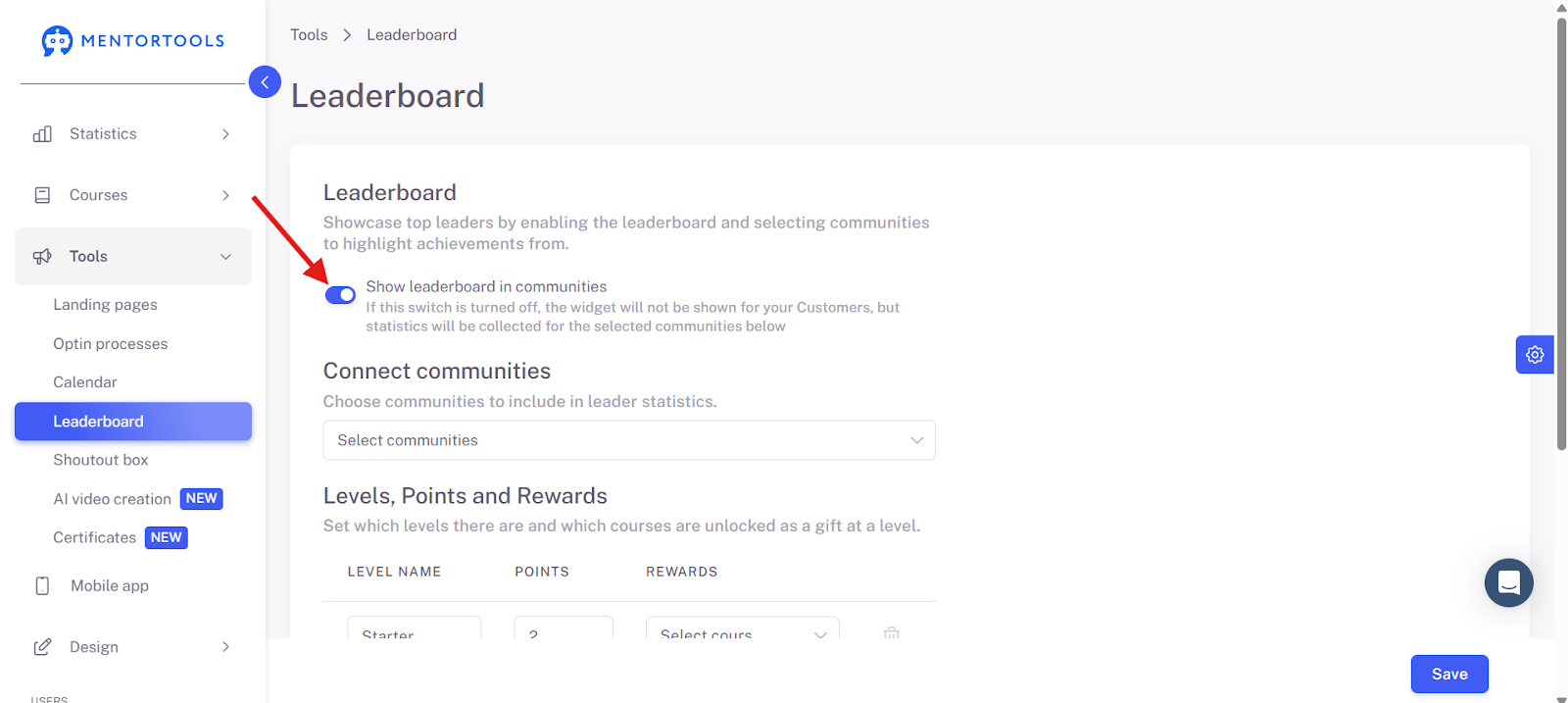The height and width of the screenshot is (703, 1568).
Task: Click the Starter level name field
Action: point(415,628)
